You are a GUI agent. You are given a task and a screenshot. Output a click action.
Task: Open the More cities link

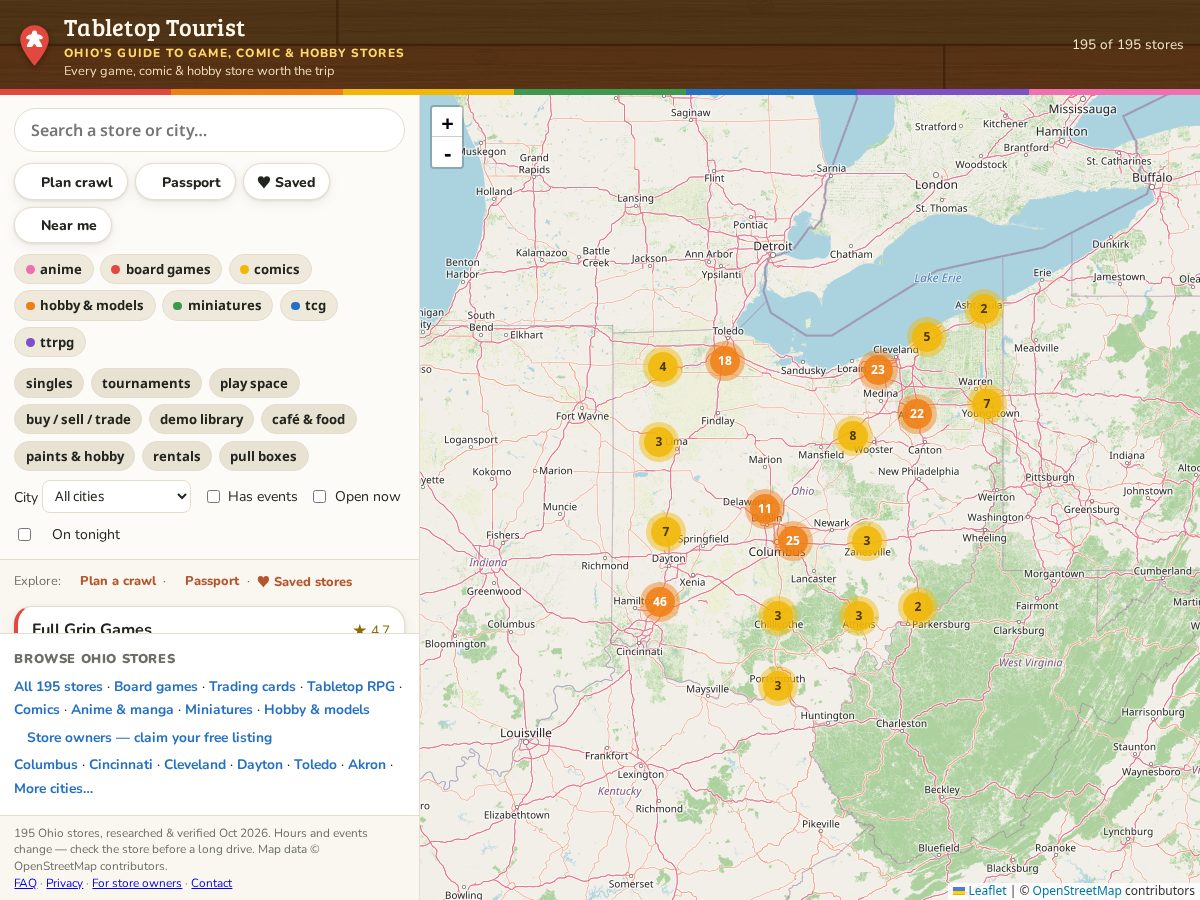pos(54,789)
